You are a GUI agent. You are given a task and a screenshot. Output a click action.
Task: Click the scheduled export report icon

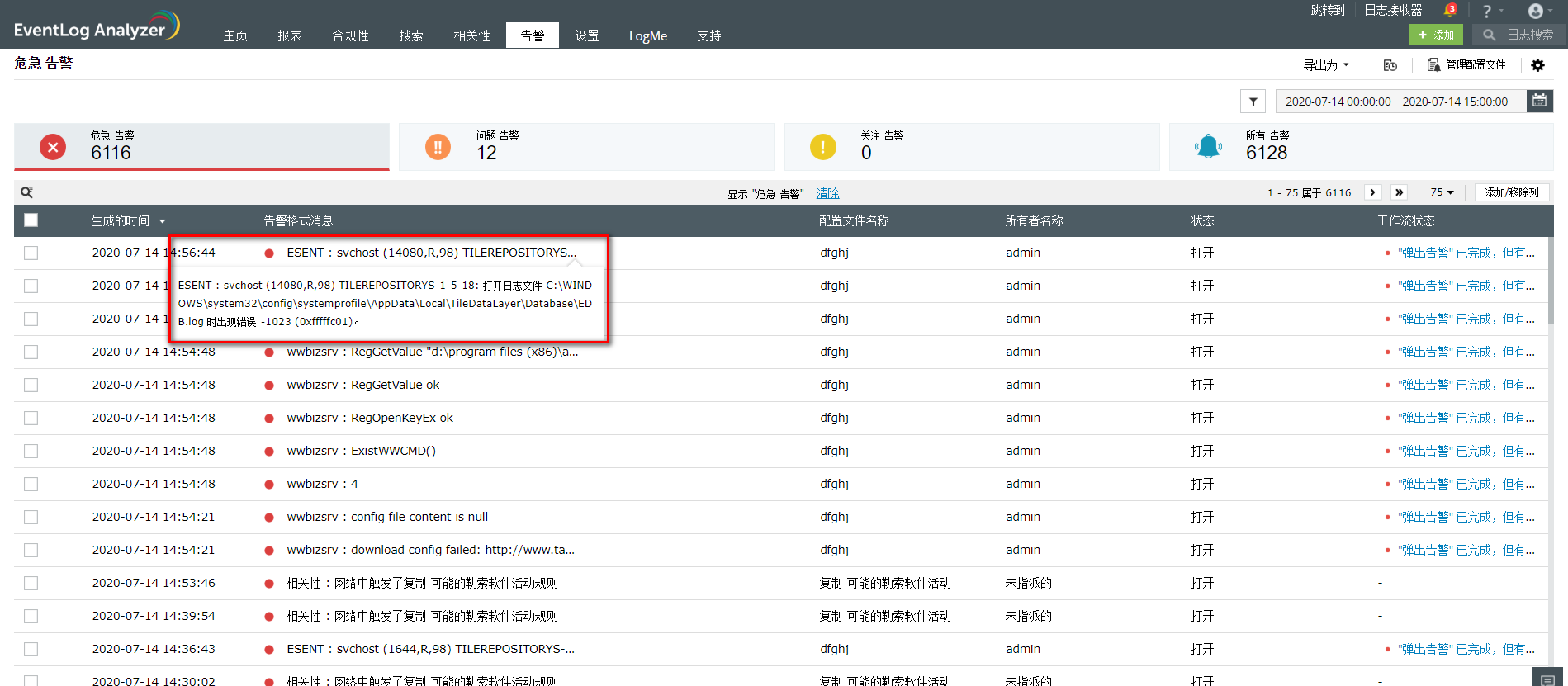[x=1390, y=65]
